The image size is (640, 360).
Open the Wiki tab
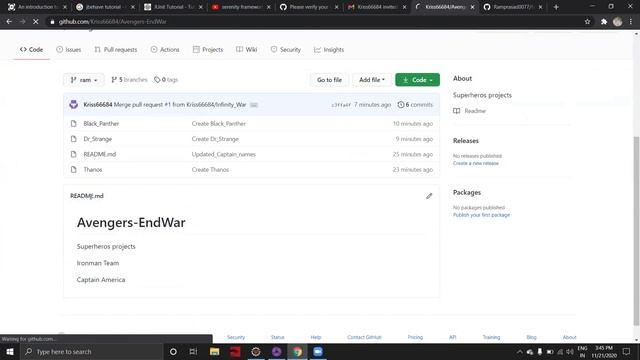247,49
